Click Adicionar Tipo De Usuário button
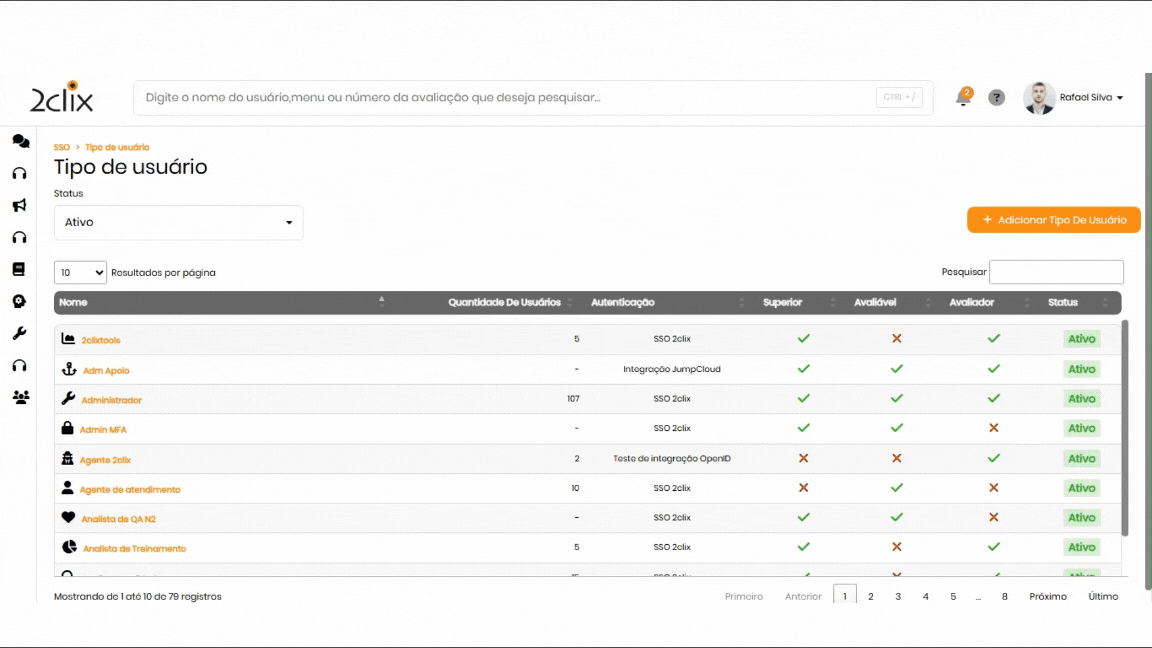 [1053, 220]
